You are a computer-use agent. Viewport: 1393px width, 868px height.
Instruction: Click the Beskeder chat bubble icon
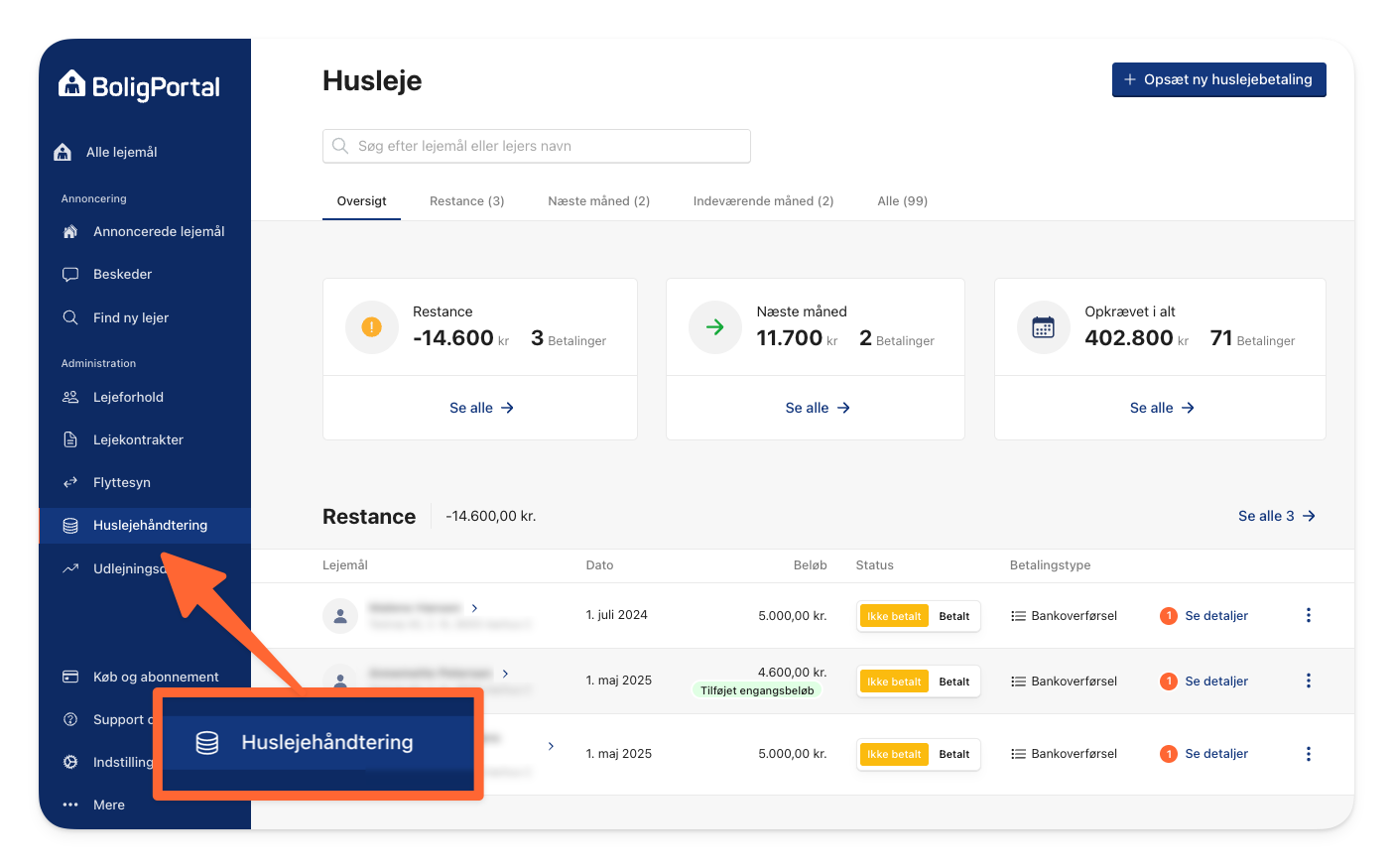[70, 274]
